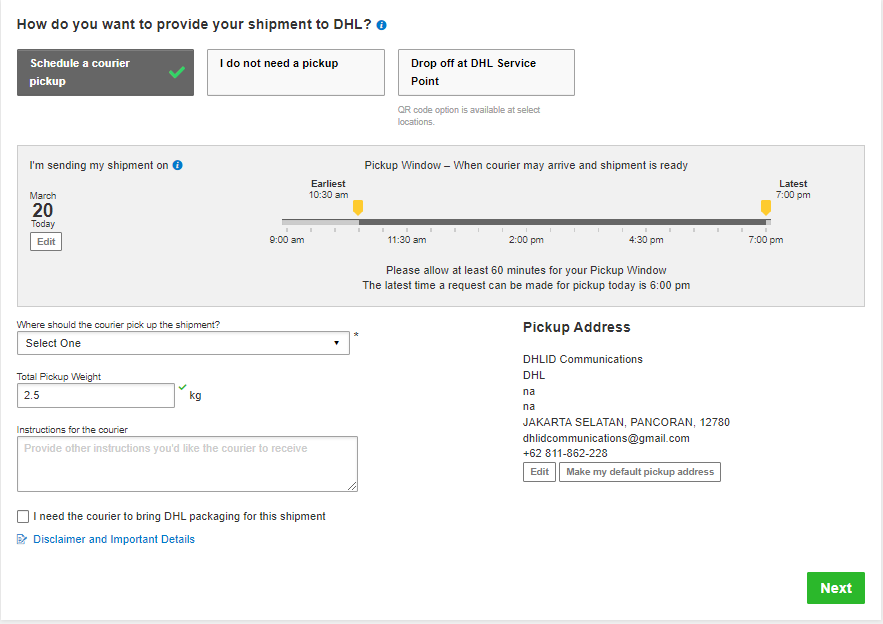
Task: Click the Instructions for the courier text area
Action: pos(187,463)
